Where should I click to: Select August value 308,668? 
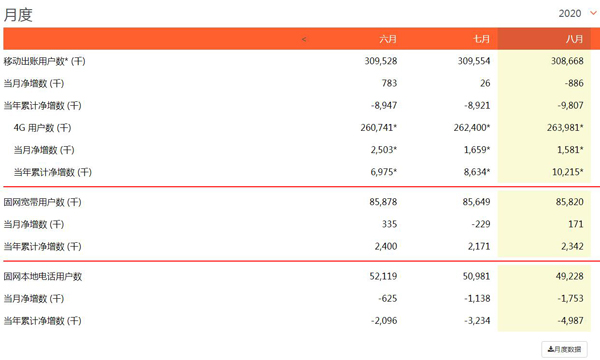[x=567, y=61]
